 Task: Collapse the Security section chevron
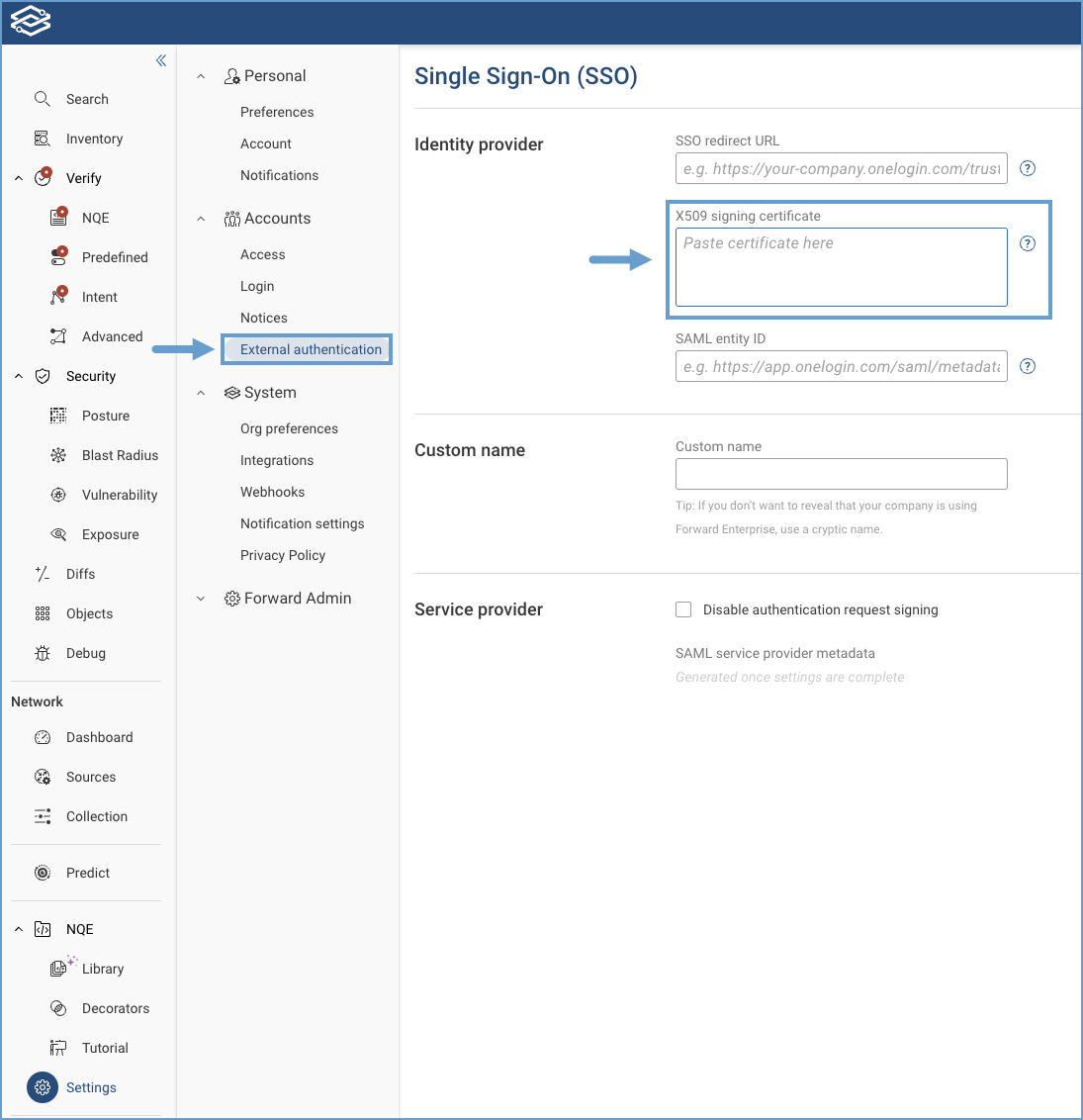click(x=19, y=376)
